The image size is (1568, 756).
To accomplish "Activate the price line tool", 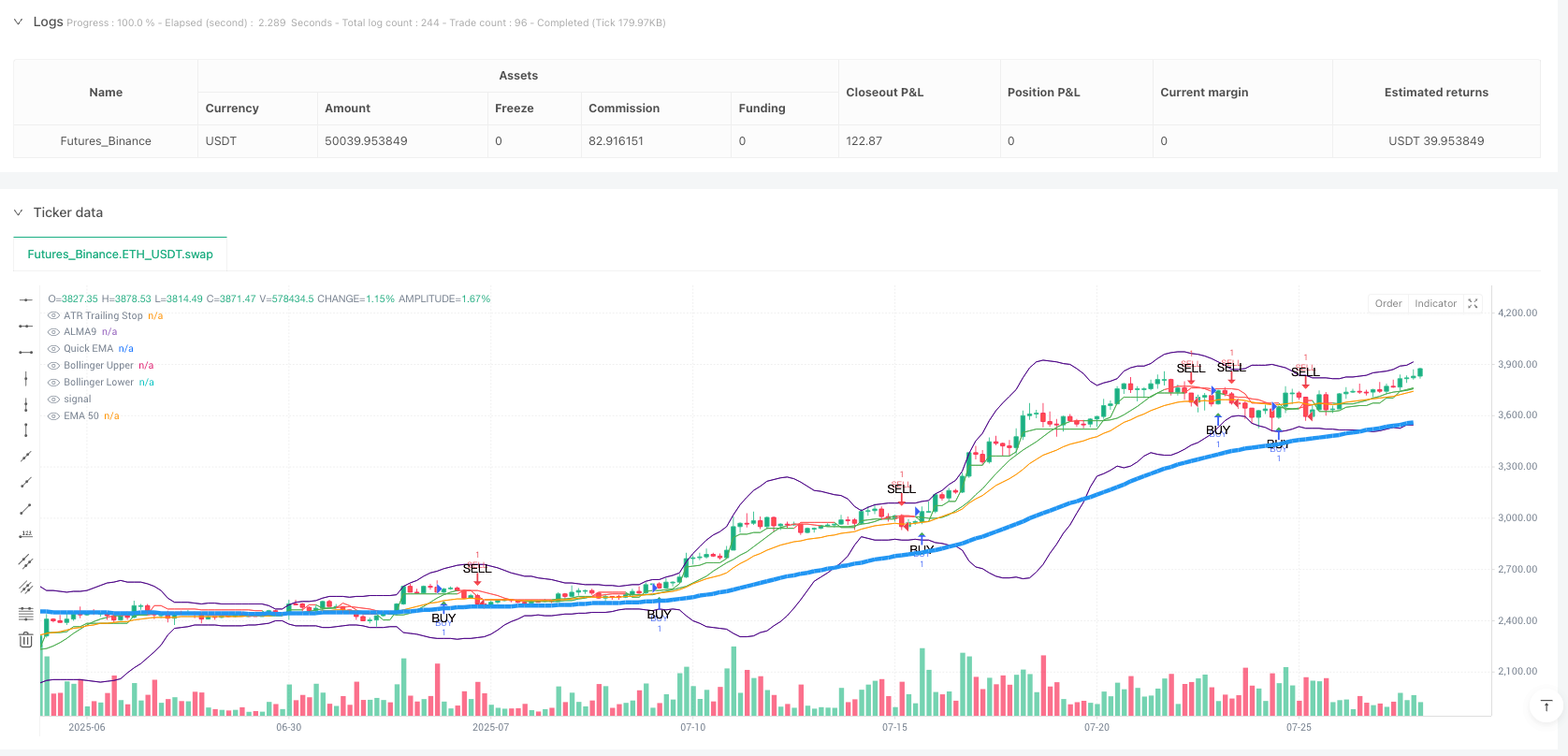I will 26,535.
